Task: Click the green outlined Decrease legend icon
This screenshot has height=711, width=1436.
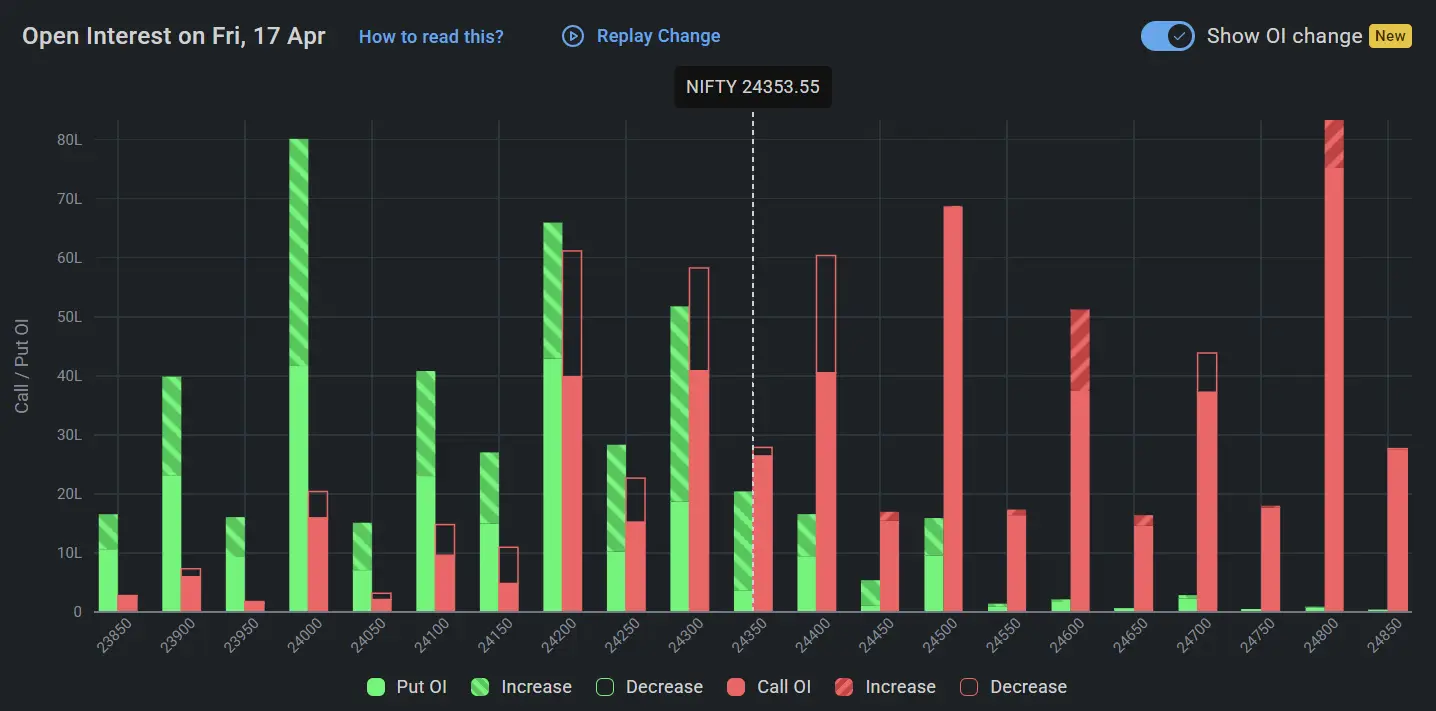Action: (605, 687)
